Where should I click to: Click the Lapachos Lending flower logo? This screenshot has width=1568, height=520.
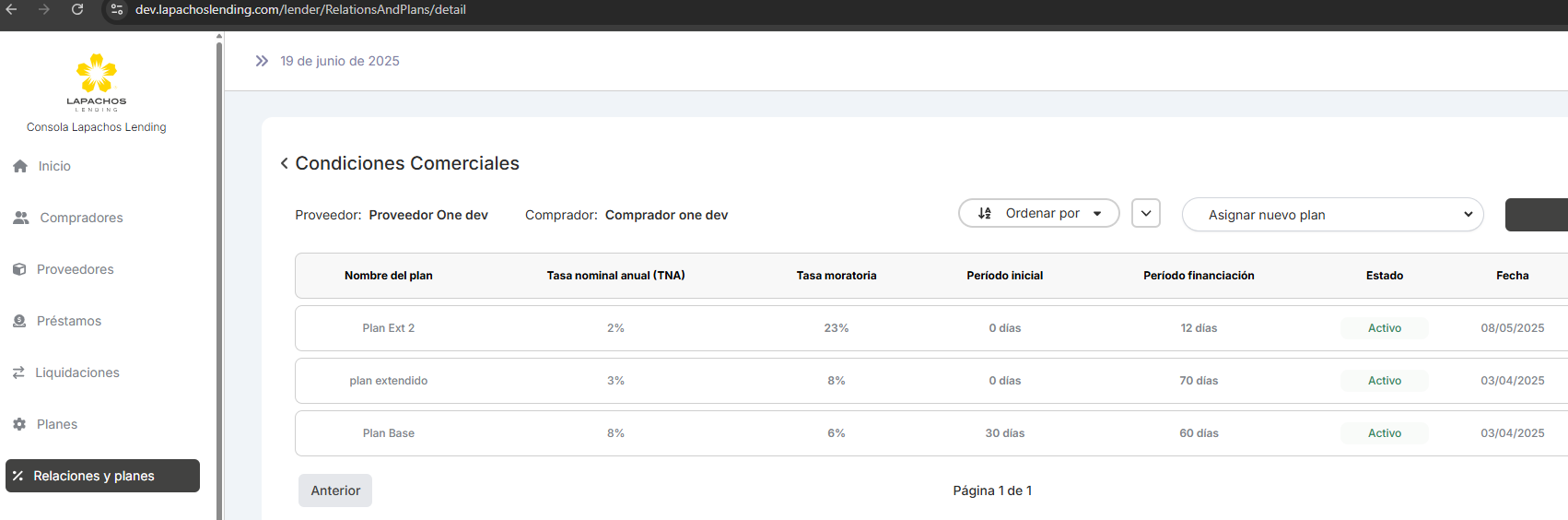pyautogui.click(x=97, y=74)
